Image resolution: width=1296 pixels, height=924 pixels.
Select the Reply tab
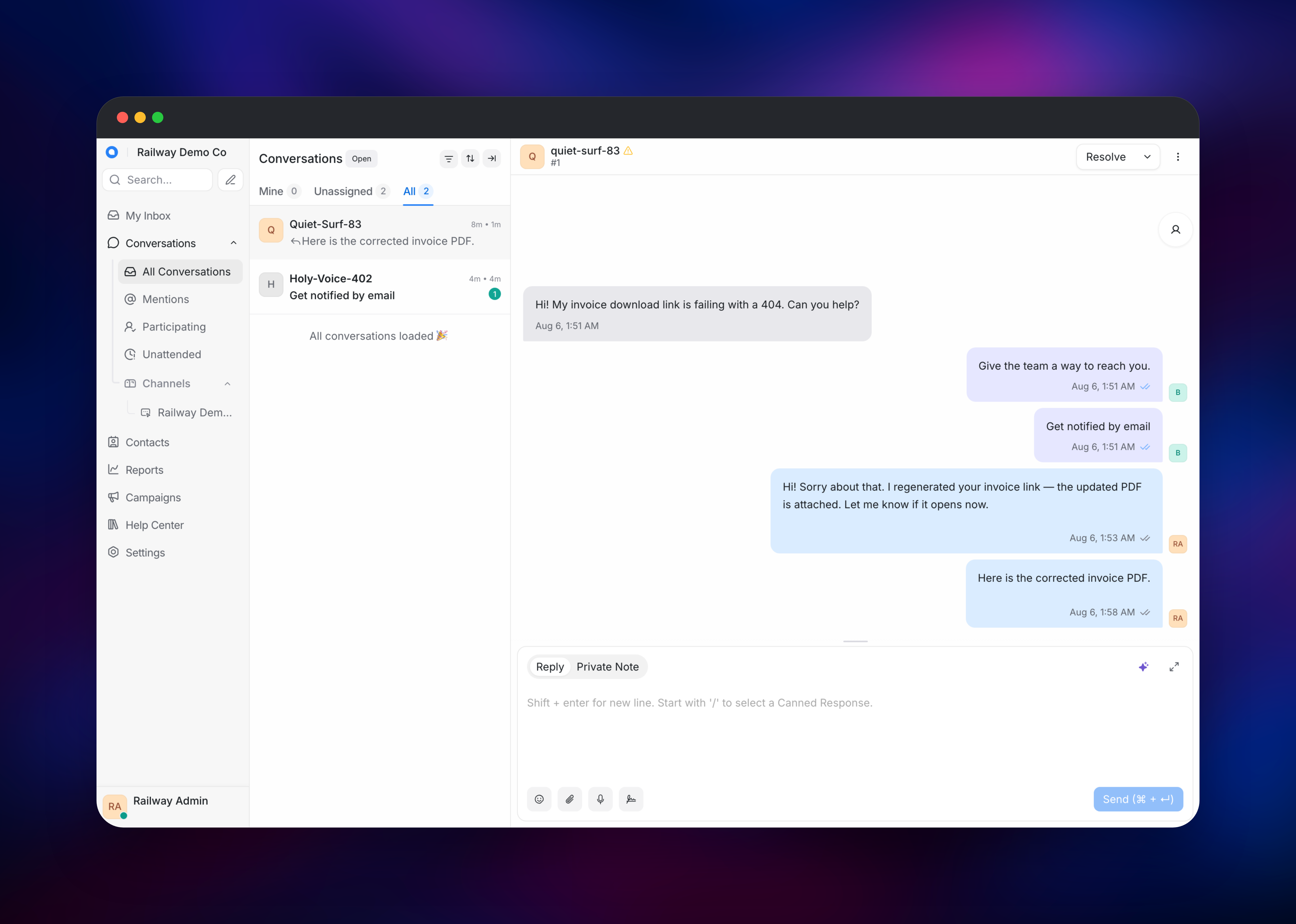click(550, 667)
